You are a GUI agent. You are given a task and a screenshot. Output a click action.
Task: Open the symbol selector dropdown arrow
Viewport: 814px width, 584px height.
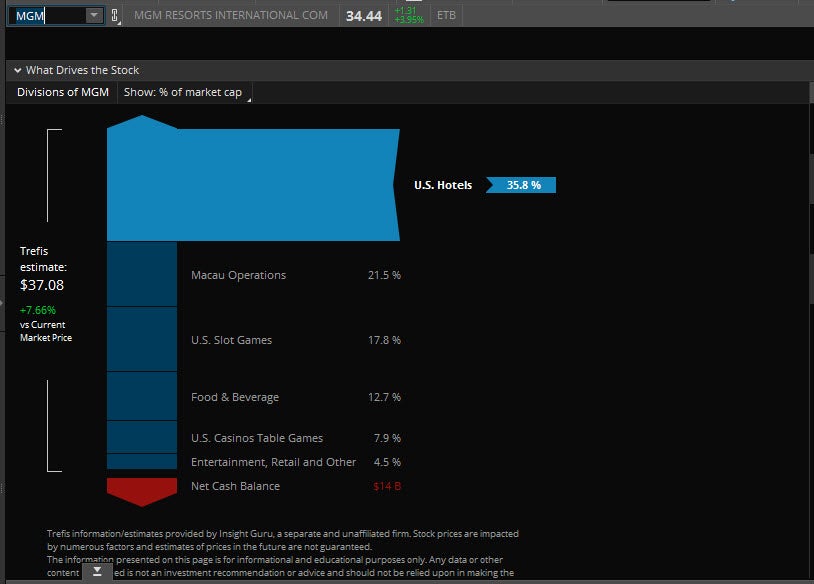tap(94, 16)
